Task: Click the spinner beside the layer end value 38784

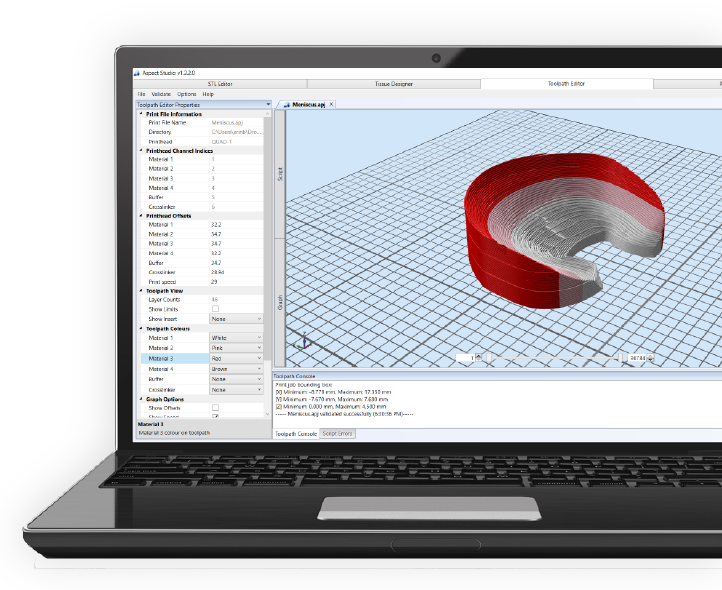Action: [x=651, y=357]
